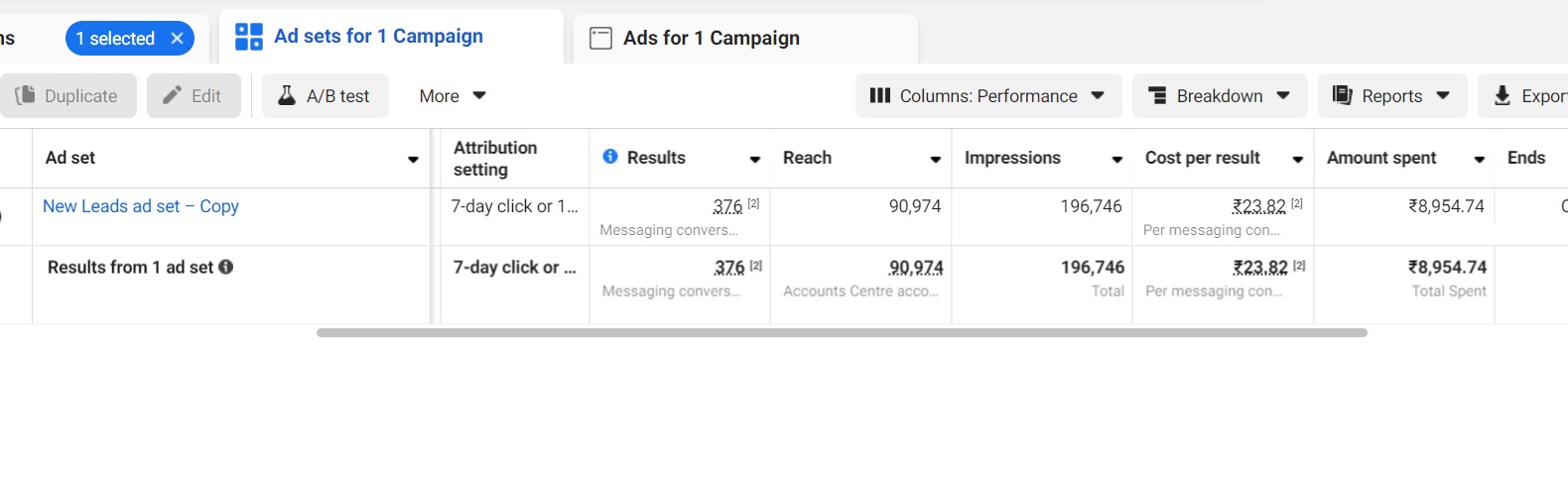Select Ad sets for 1 Campaign tab
Screen dimensions: 1568x483
click(x=391, y=37)
